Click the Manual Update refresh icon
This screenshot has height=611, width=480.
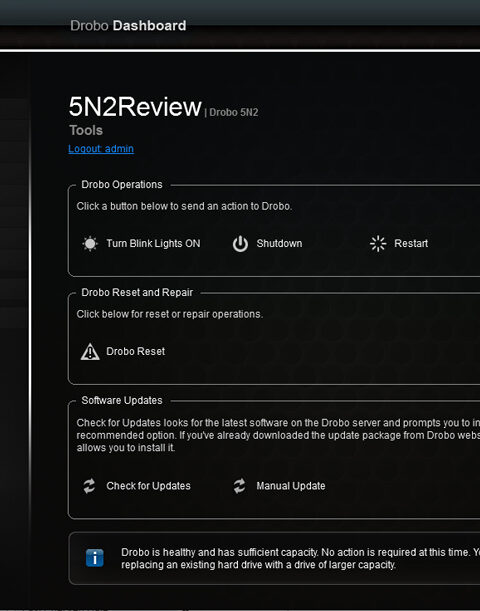239,486
